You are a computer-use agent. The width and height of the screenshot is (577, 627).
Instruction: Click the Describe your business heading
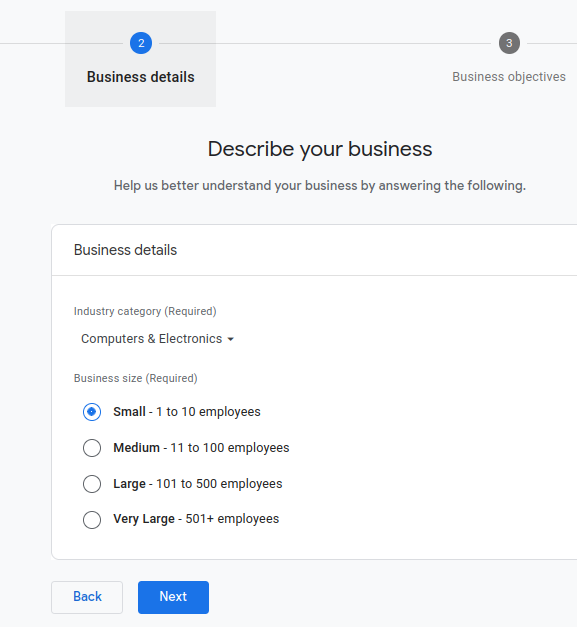pyautogui.click(x=320, y=150)
